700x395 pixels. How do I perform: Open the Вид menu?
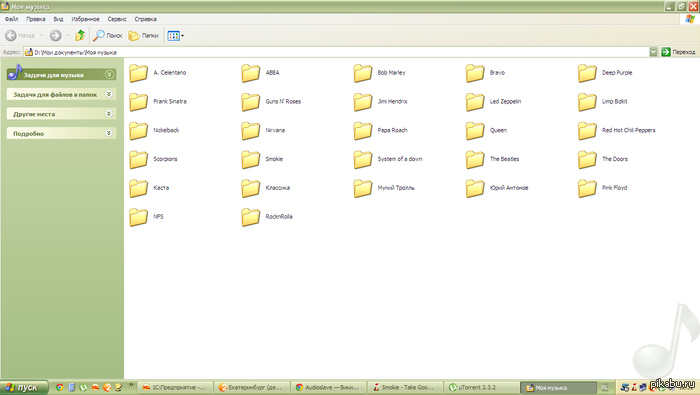point(58,19)
